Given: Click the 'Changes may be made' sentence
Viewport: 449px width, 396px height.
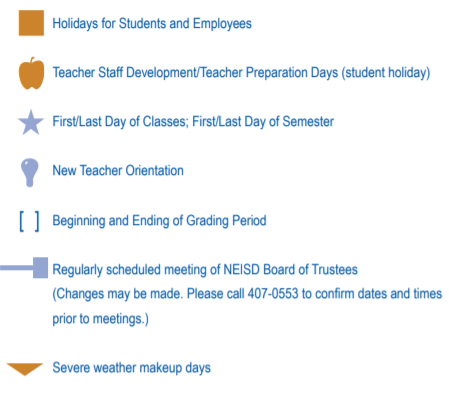Looking at the screenshot, I should point(118,294).
